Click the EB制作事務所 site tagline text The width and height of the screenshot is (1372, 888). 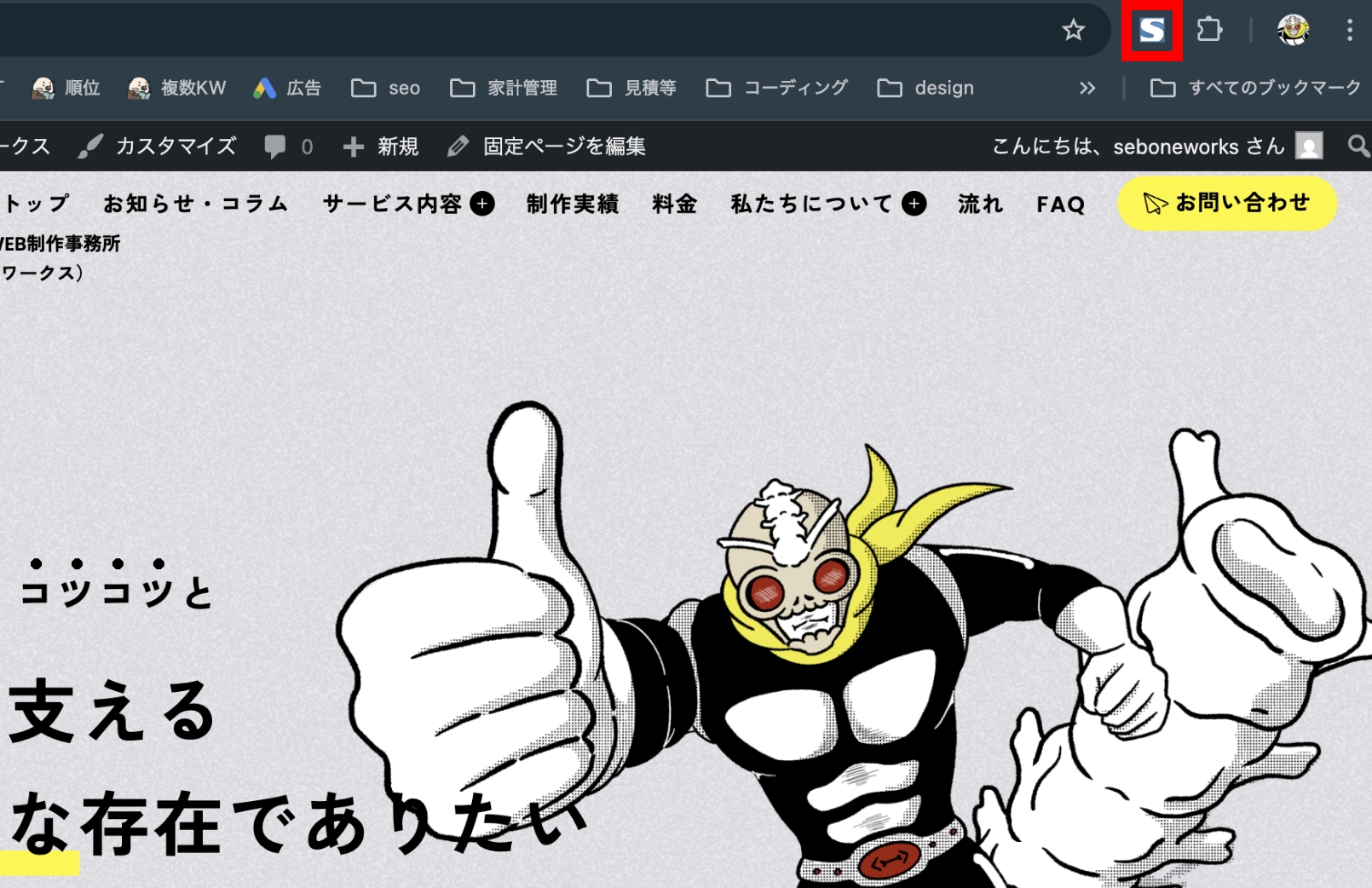pos(61,244)
